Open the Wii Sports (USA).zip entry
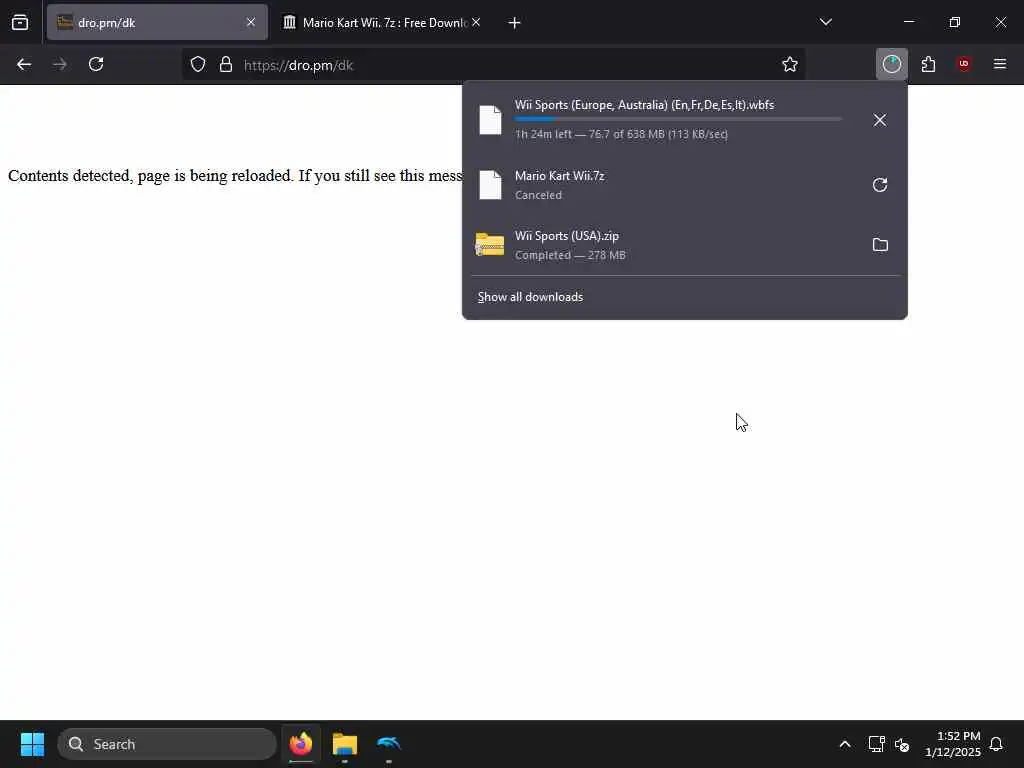1024x768 pixels. point(566,236)
